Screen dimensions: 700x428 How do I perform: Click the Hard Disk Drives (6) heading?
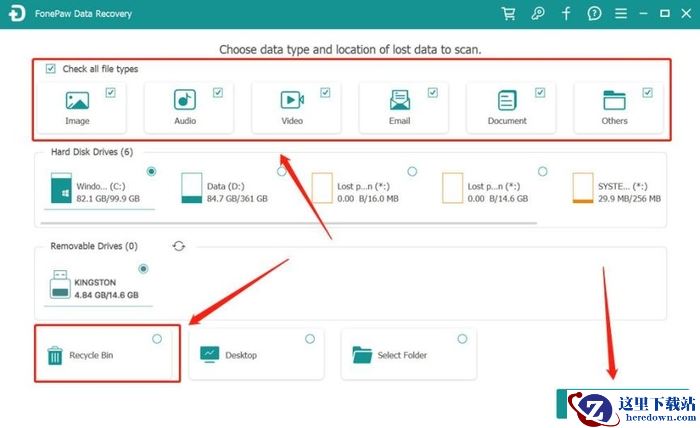pos(92,152)
